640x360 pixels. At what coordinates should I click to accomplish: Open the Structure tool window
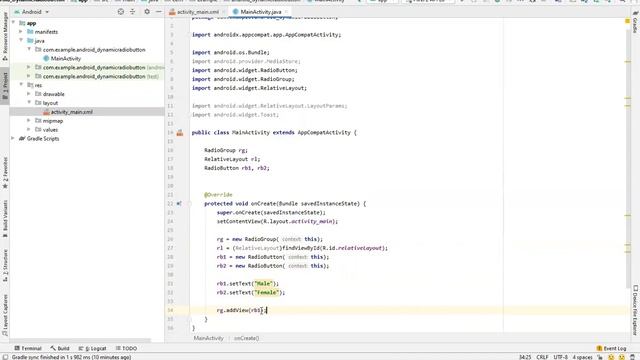(5, 265)
